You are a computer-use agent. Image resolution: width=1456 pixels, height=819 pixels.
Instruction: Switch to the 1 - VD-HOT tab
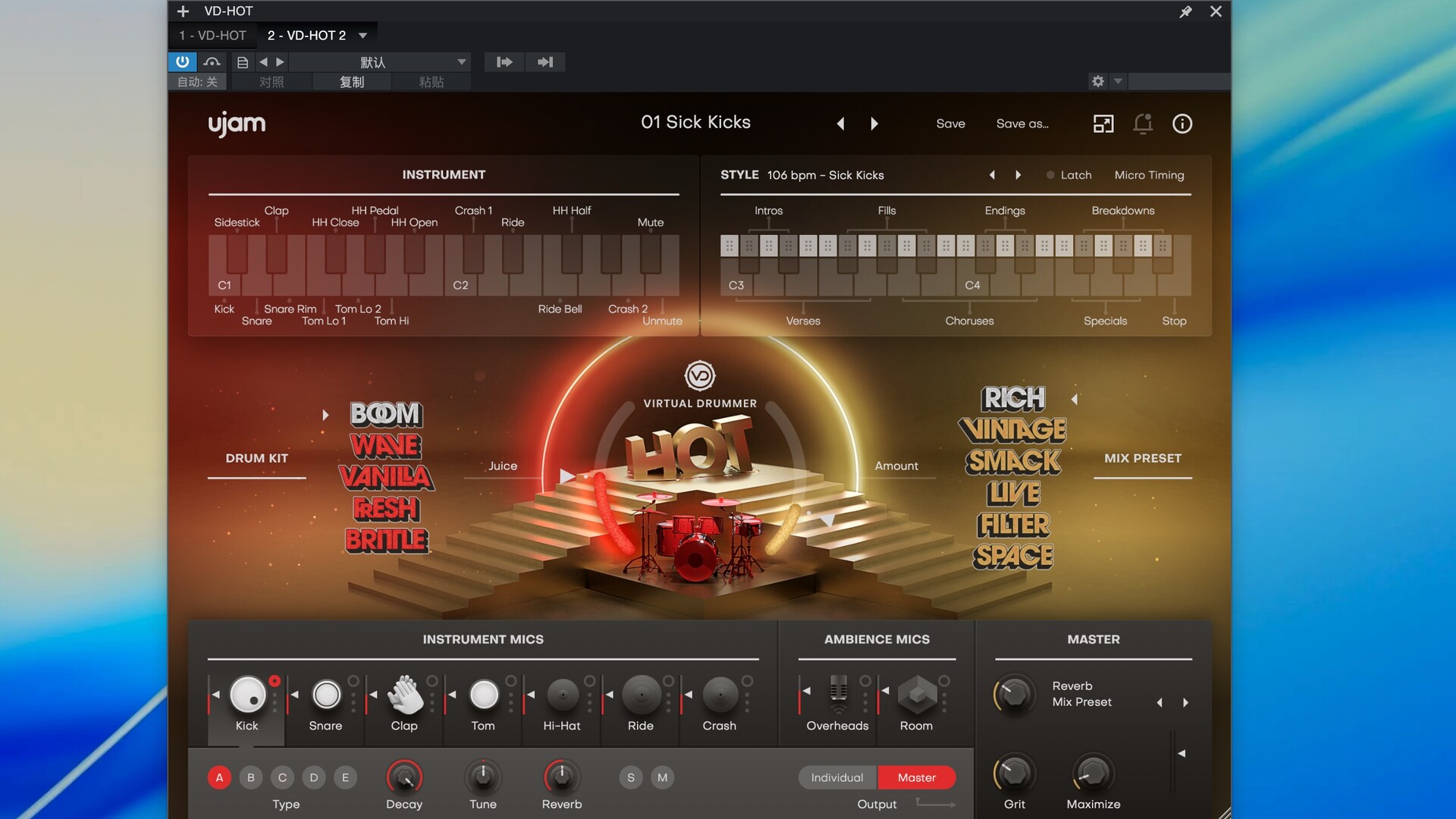click(x=212, y=36)
